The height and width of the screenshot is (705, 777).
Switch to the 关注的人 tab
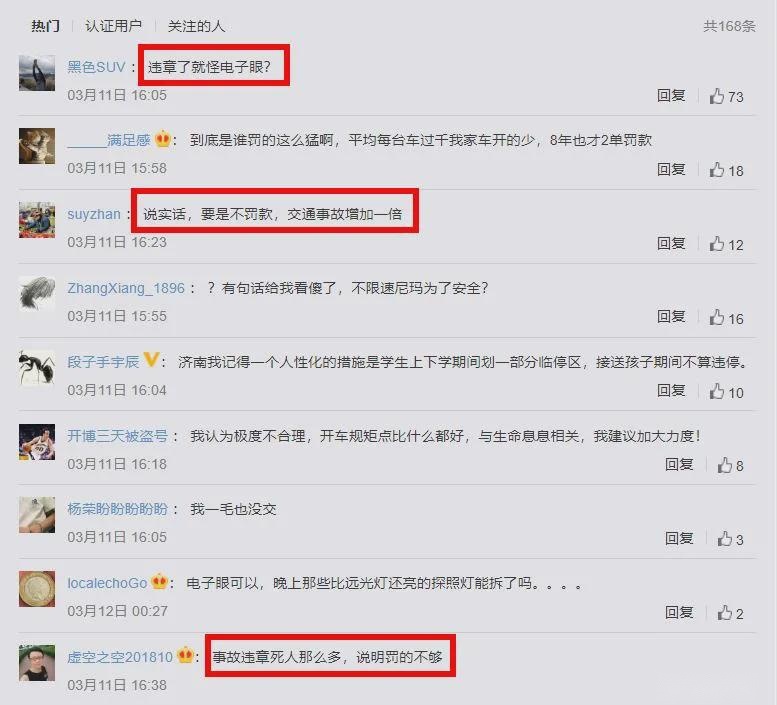[196, 26]
